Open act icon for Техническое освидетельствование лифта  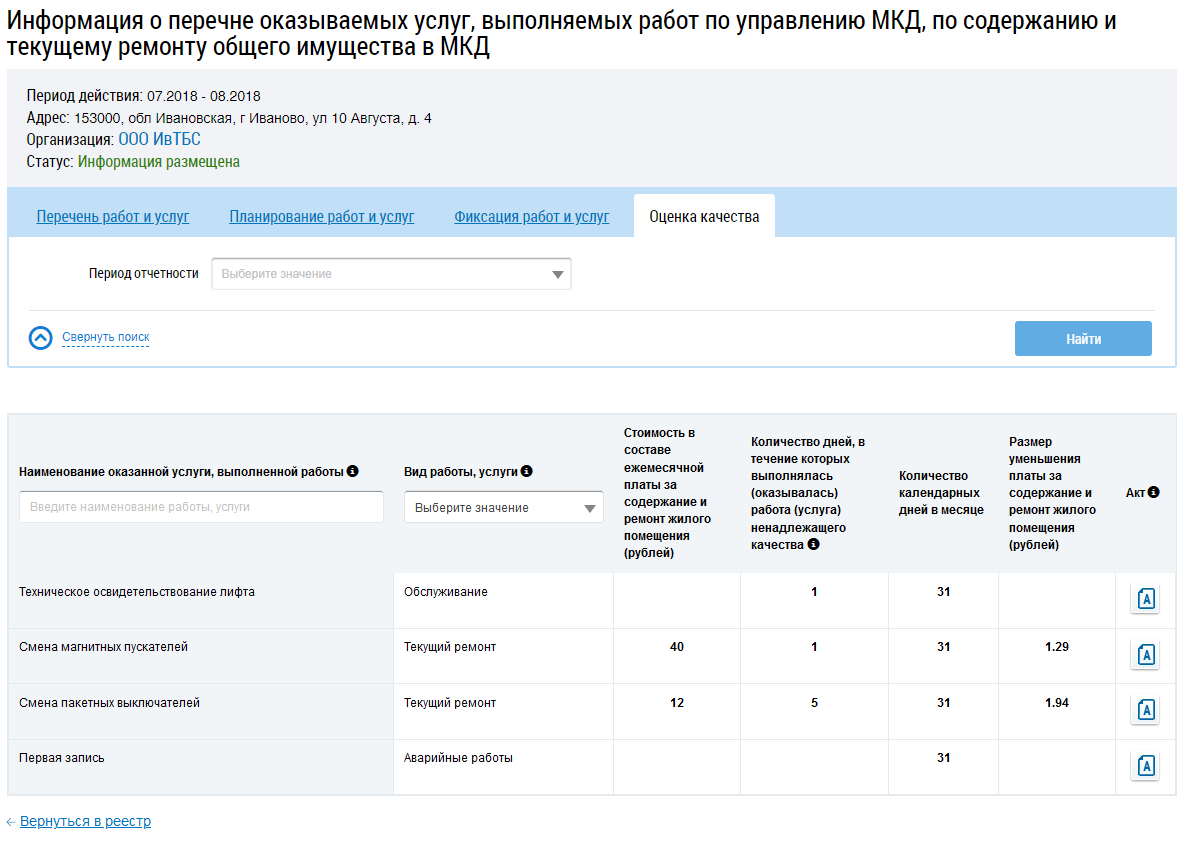tap(1145, 599)
